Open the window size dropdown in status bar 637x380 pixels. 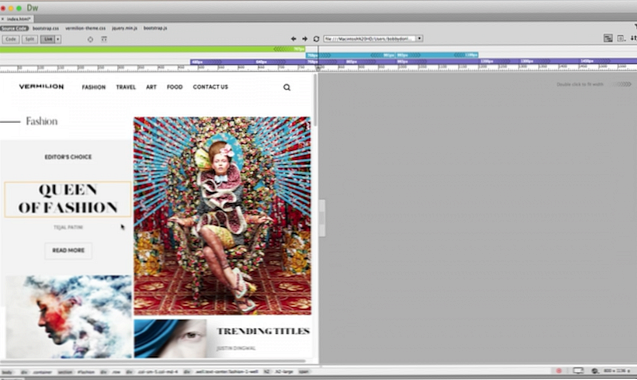[618, 371]
